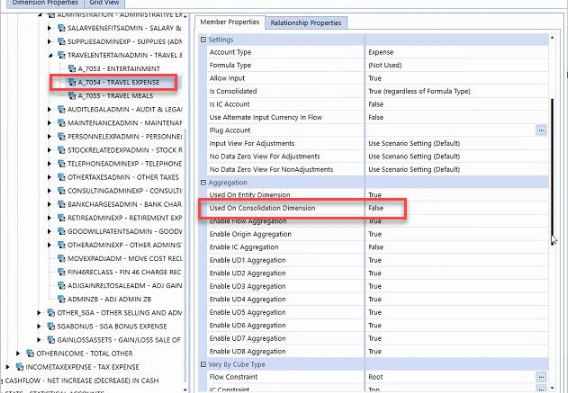
Task: Click the properties scrollbar up arrow
Action: [552, 38]
